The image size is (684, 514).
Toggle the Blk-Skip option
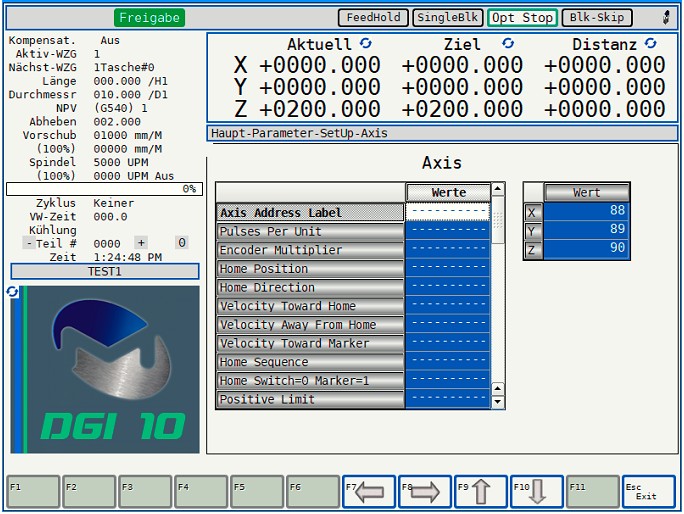597,17
